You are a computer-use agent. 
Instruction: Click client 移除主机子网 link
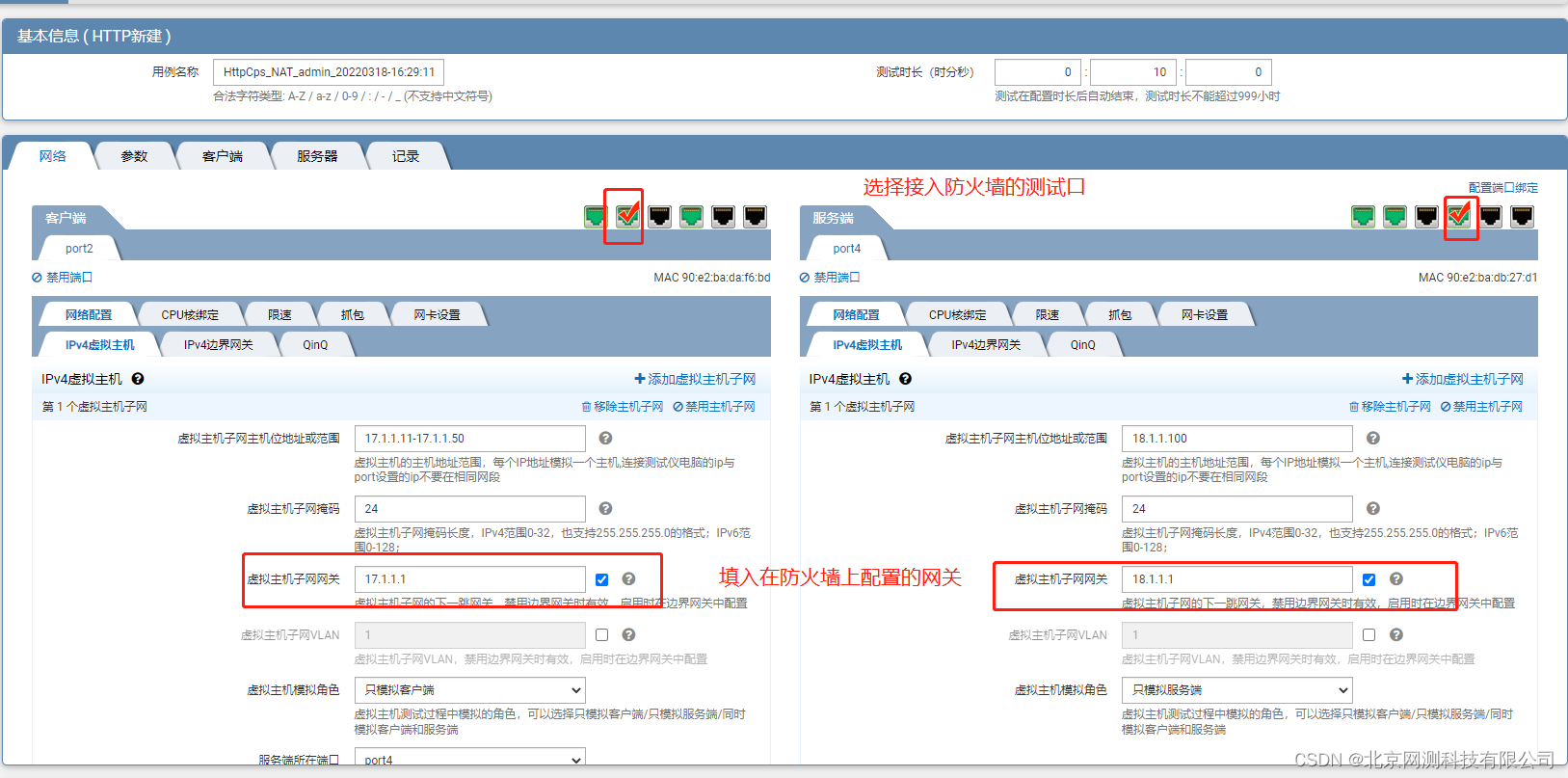[623, 407]
